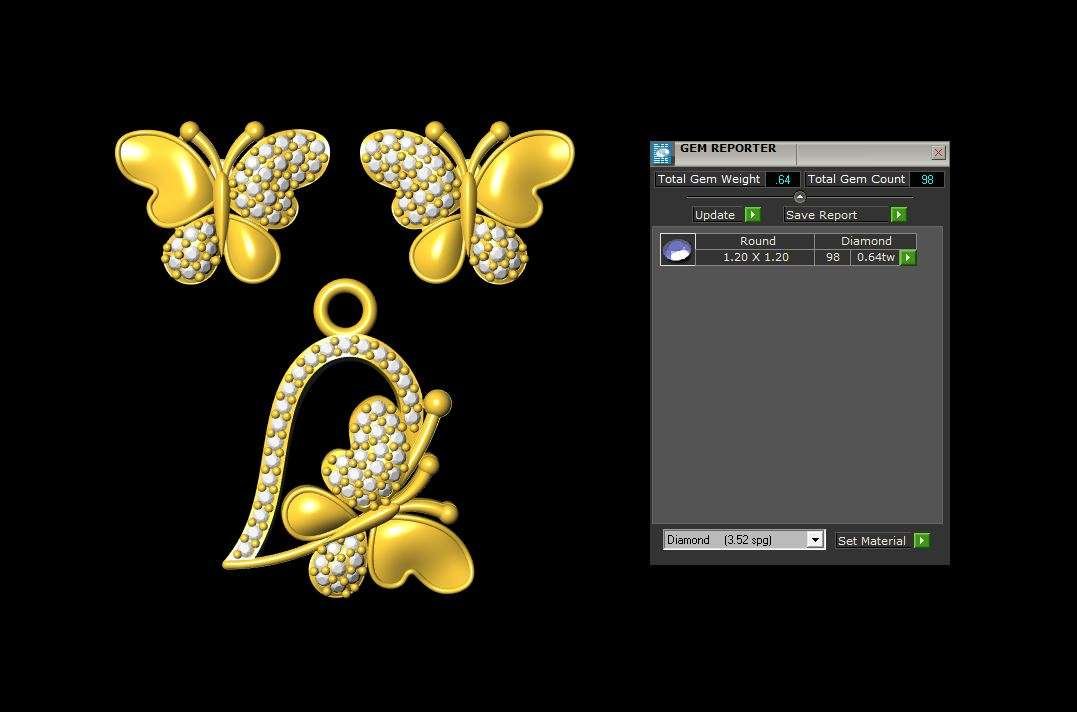Click the Set Material button label
The image size is (1077, 712).
(872, 541)
